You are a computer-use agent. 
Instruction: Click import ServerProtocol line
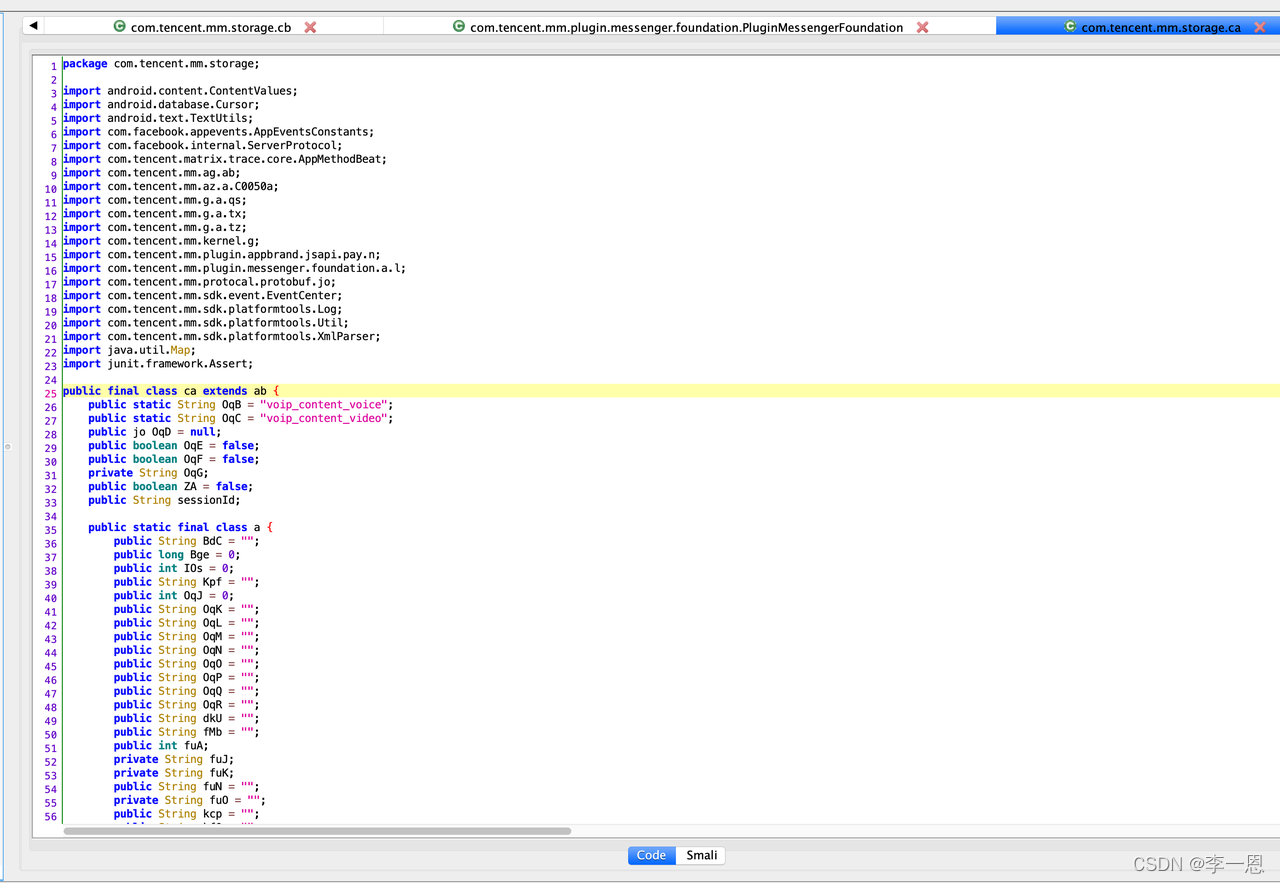click(x=202, y=146)
